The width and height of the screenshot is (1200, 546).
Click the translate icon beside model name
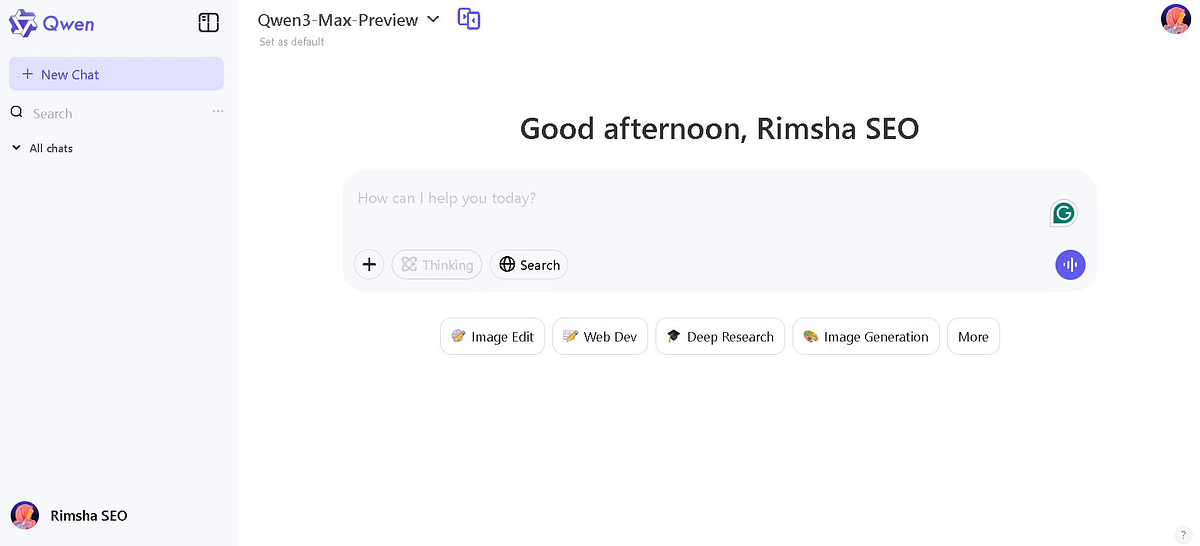[469, 19]
